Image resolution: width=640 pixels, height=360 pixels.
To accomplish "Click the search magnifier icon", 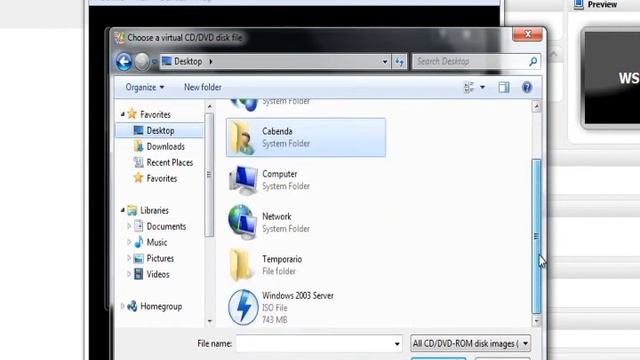I will (x=533, y=62).
